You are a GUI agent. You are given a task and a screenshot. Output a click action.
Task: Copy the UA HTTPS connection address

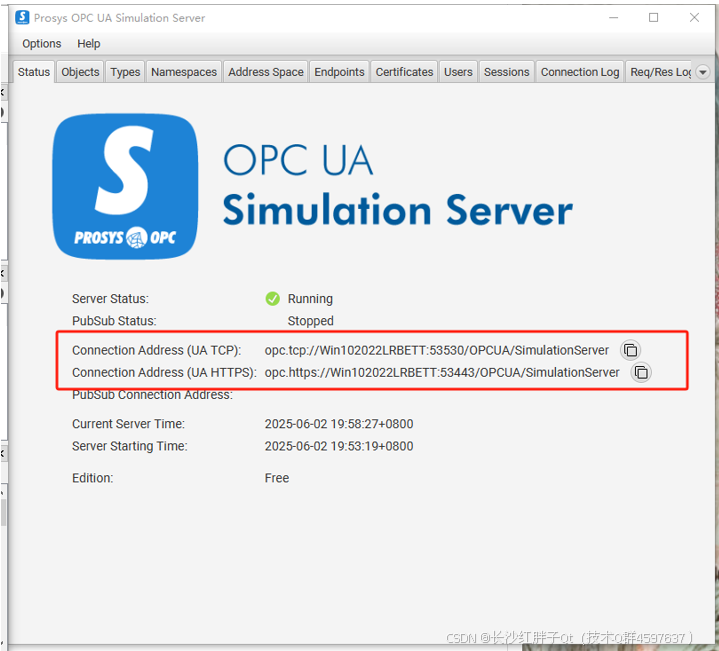point(641,372)
